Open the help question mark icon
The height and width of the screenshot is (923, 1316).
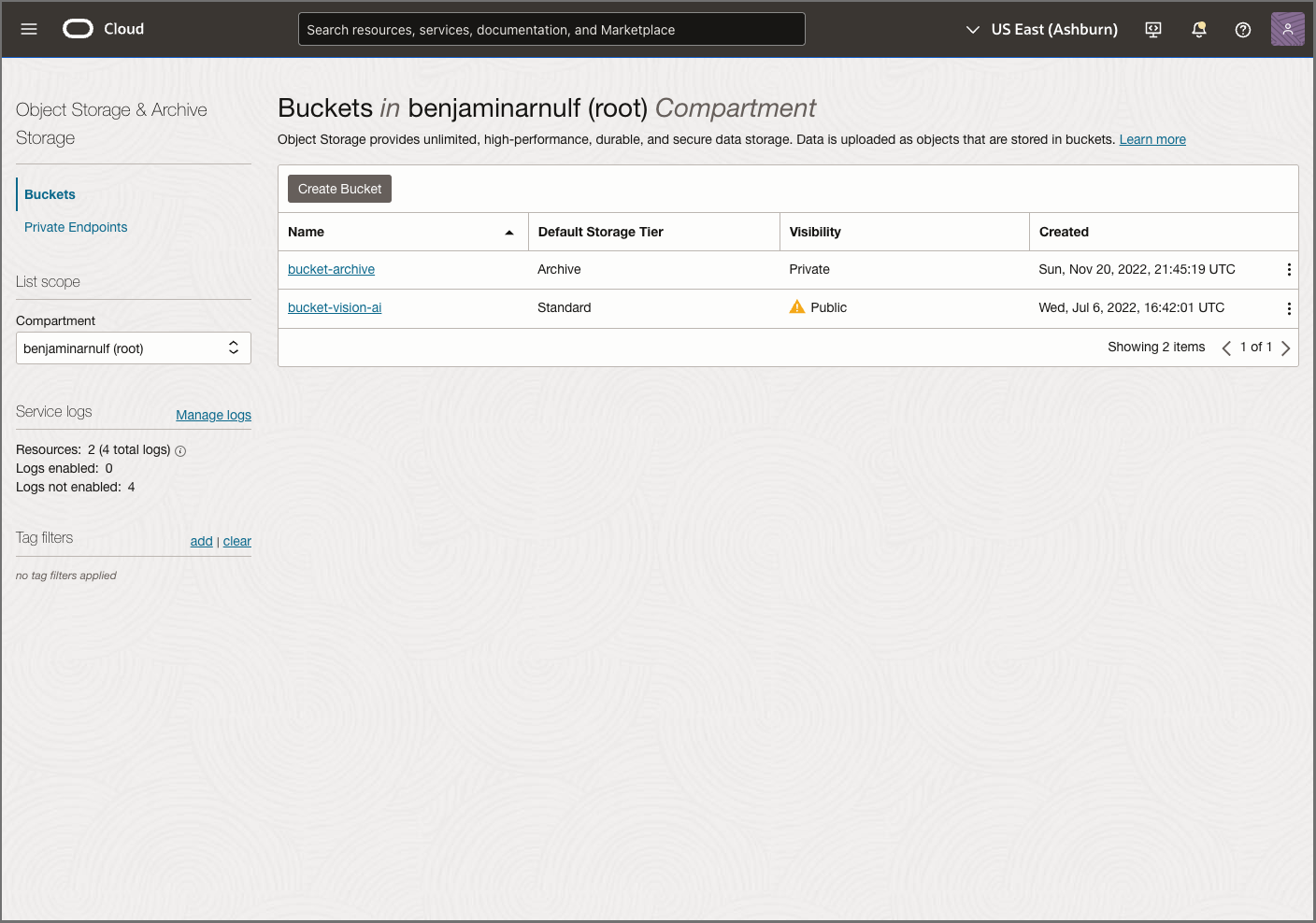click(x=1242, y=29)
